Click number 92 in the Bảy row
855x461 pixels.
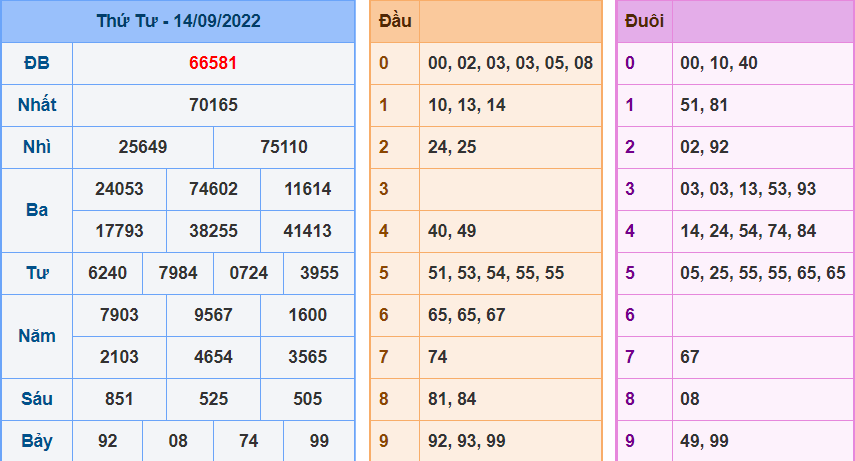pos(107,441)
